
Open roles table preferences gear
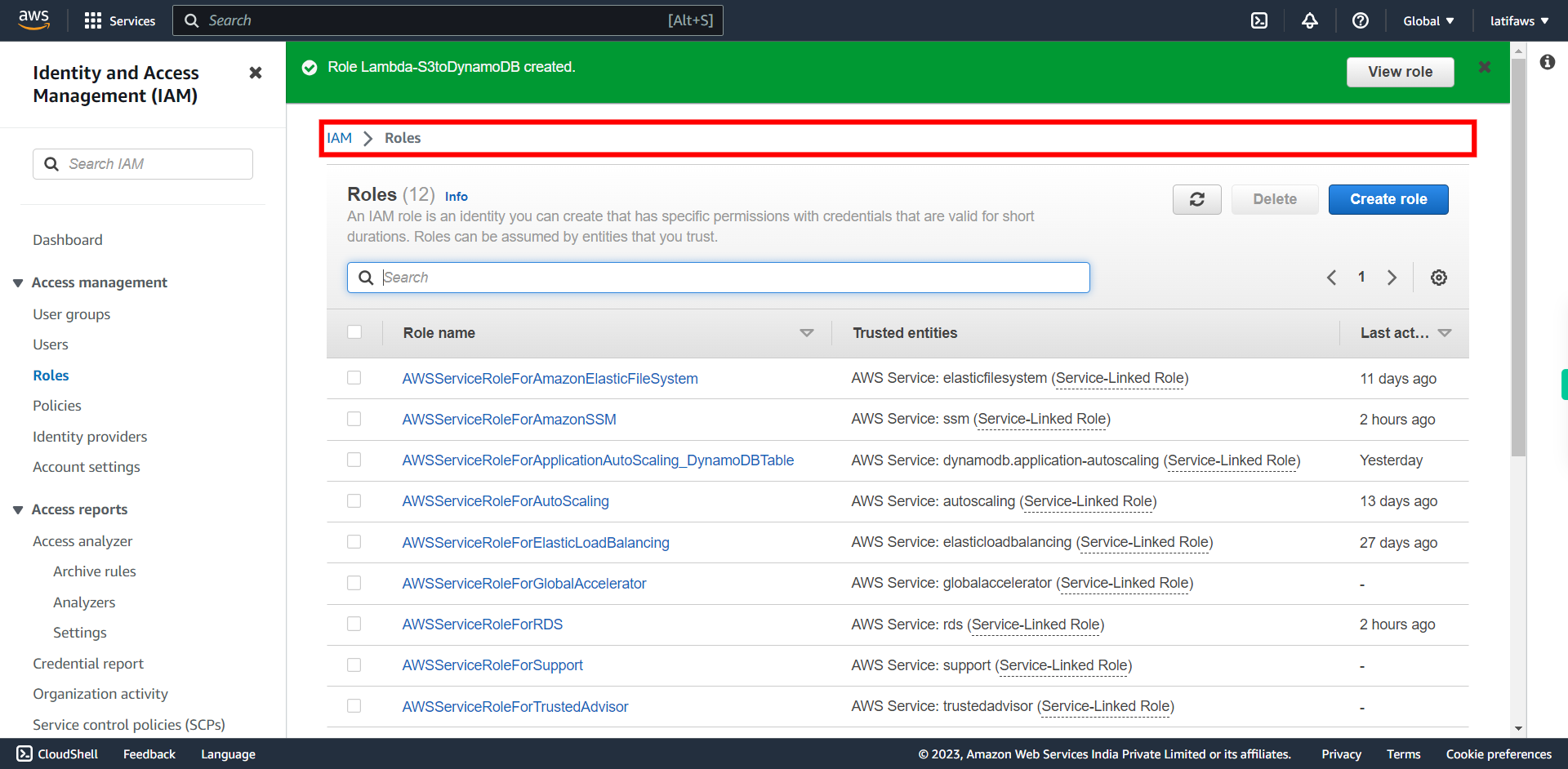point(1439,278)
